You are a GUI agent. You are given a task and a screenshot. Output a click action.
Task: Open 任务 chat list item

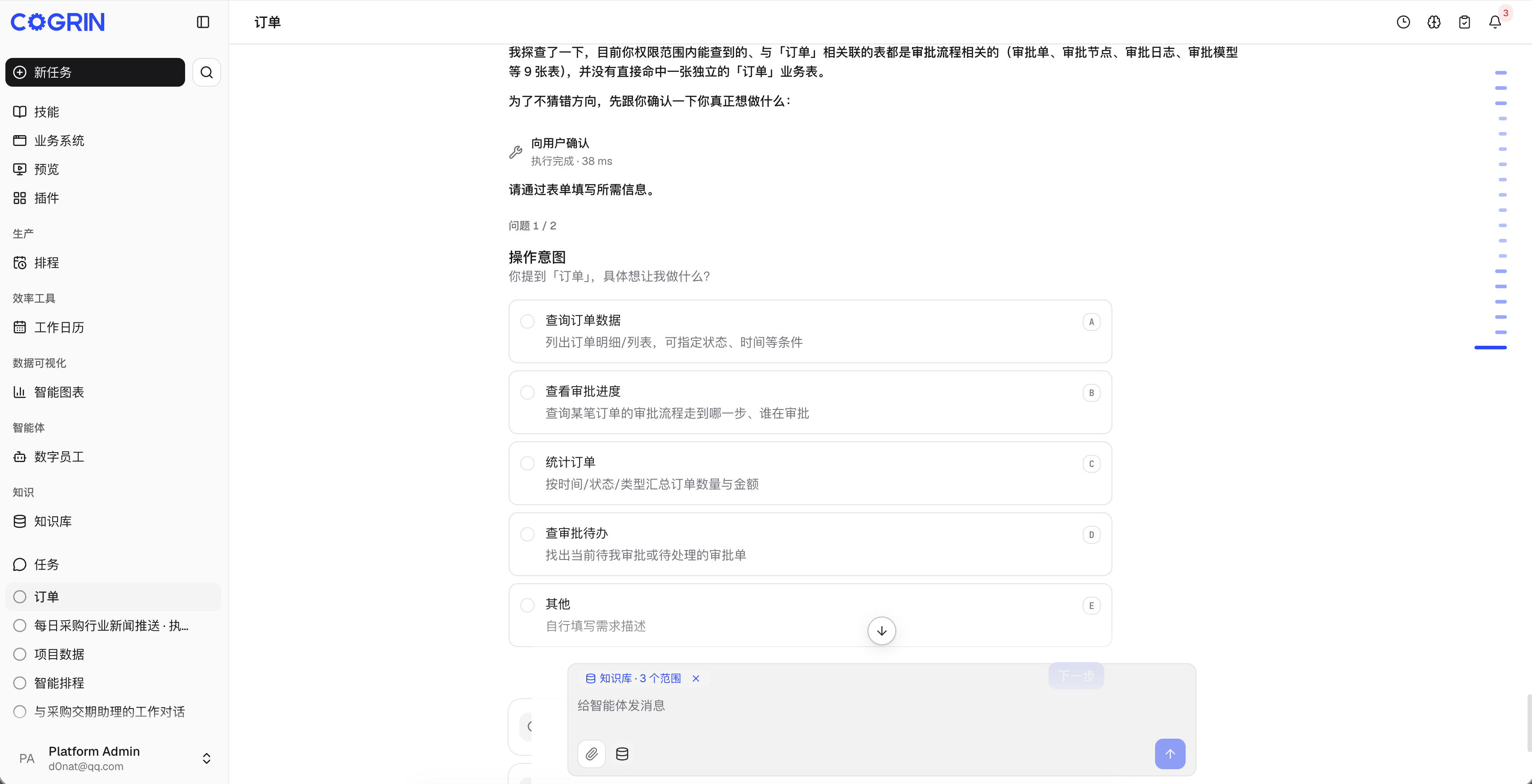point(113,565)
